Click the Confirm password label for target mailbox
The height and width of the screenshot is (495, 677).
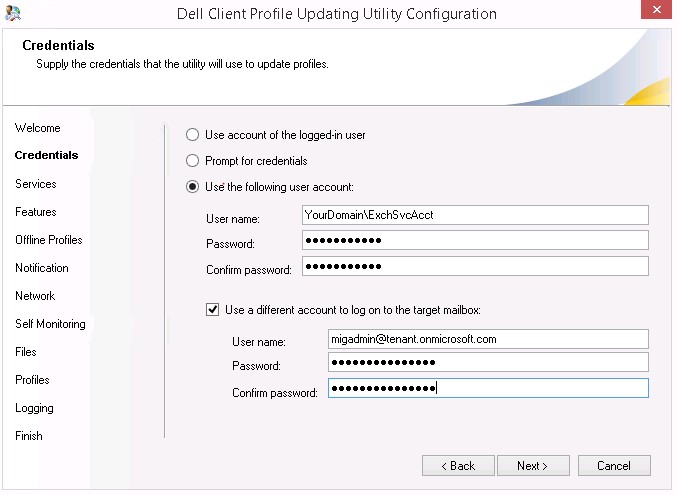pos(275,393)
